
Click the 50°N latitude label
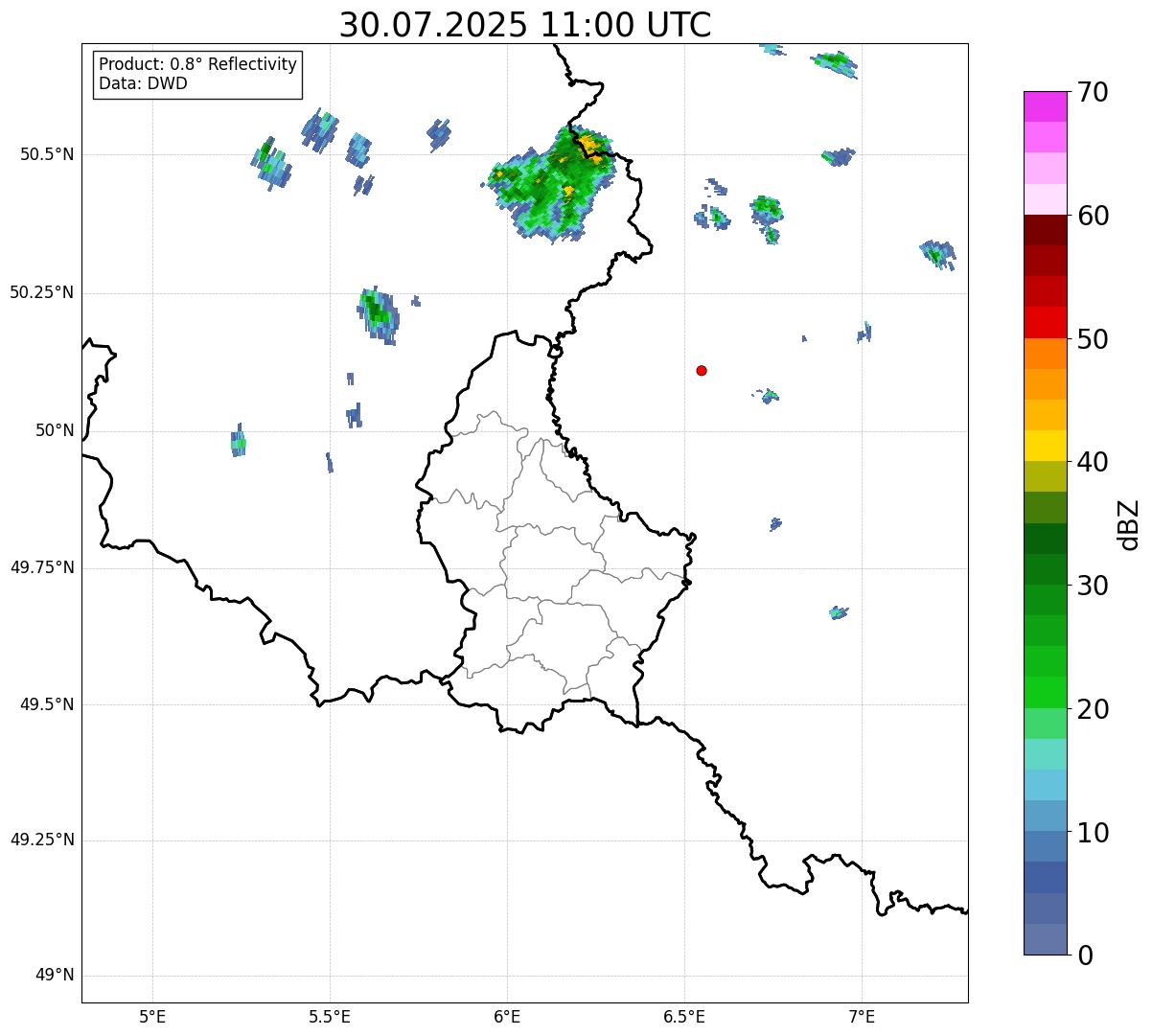click(55, 430)
